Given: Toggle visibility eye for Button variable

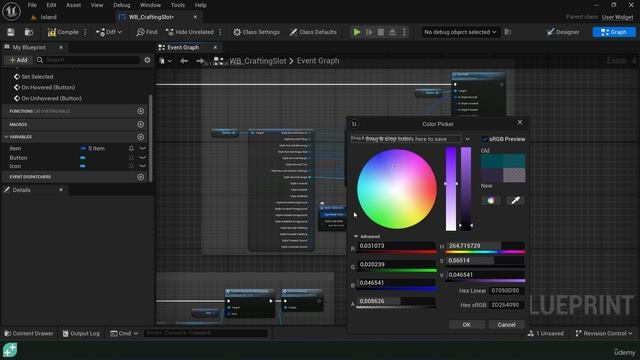Looking at the screenshot, I should tap(142, 158).
